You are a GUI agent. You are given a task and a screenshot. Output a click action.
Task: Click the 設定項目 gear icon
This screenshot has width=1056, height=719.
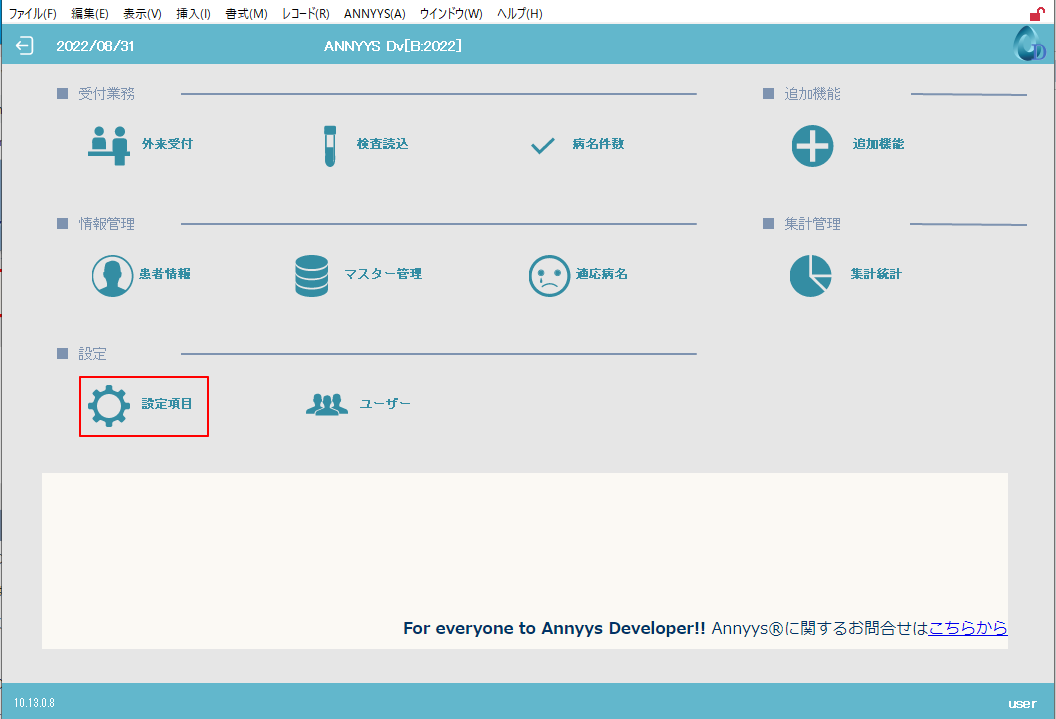109,405
